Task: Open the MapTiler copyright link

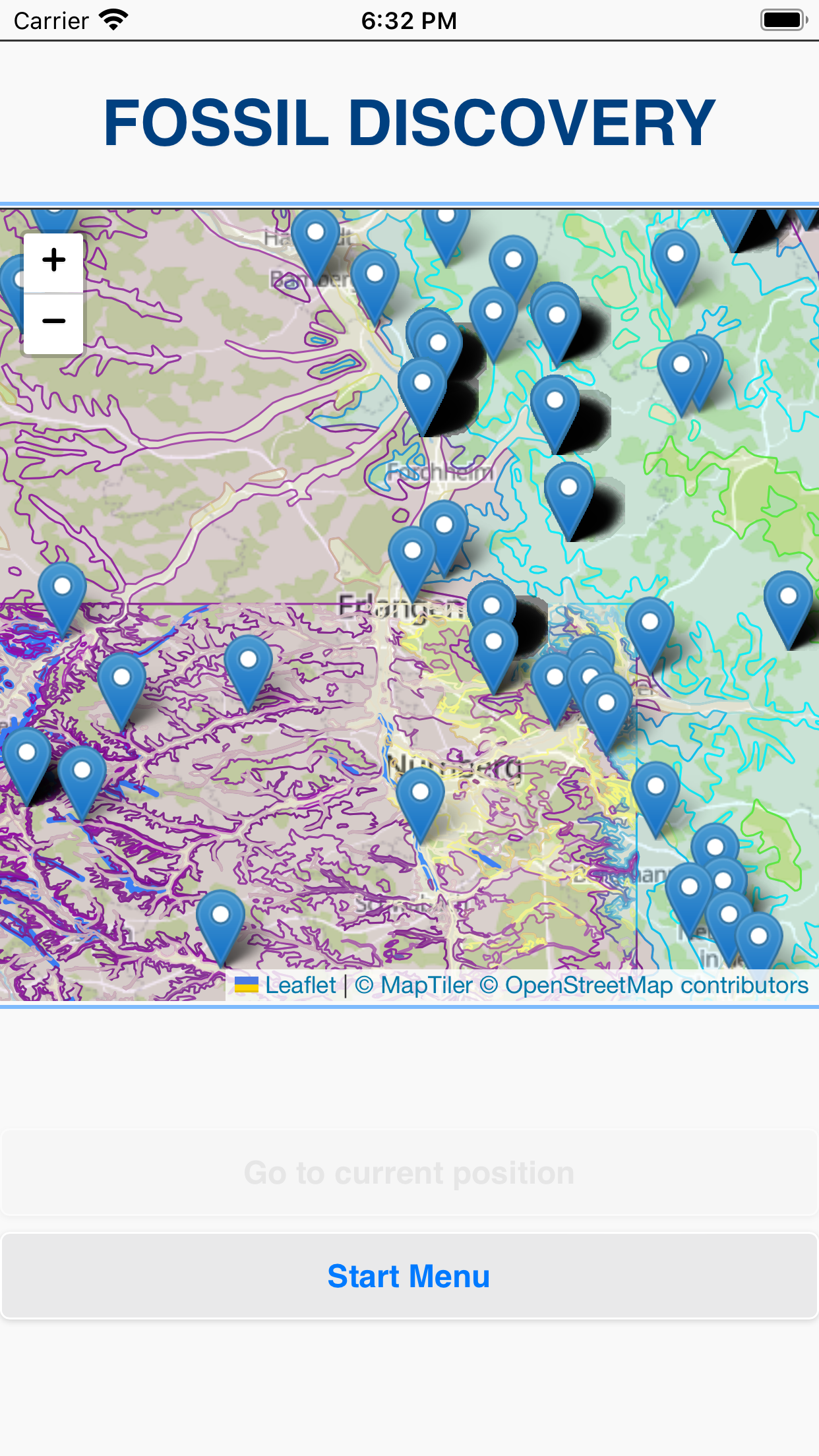Action: pos(413,985)
